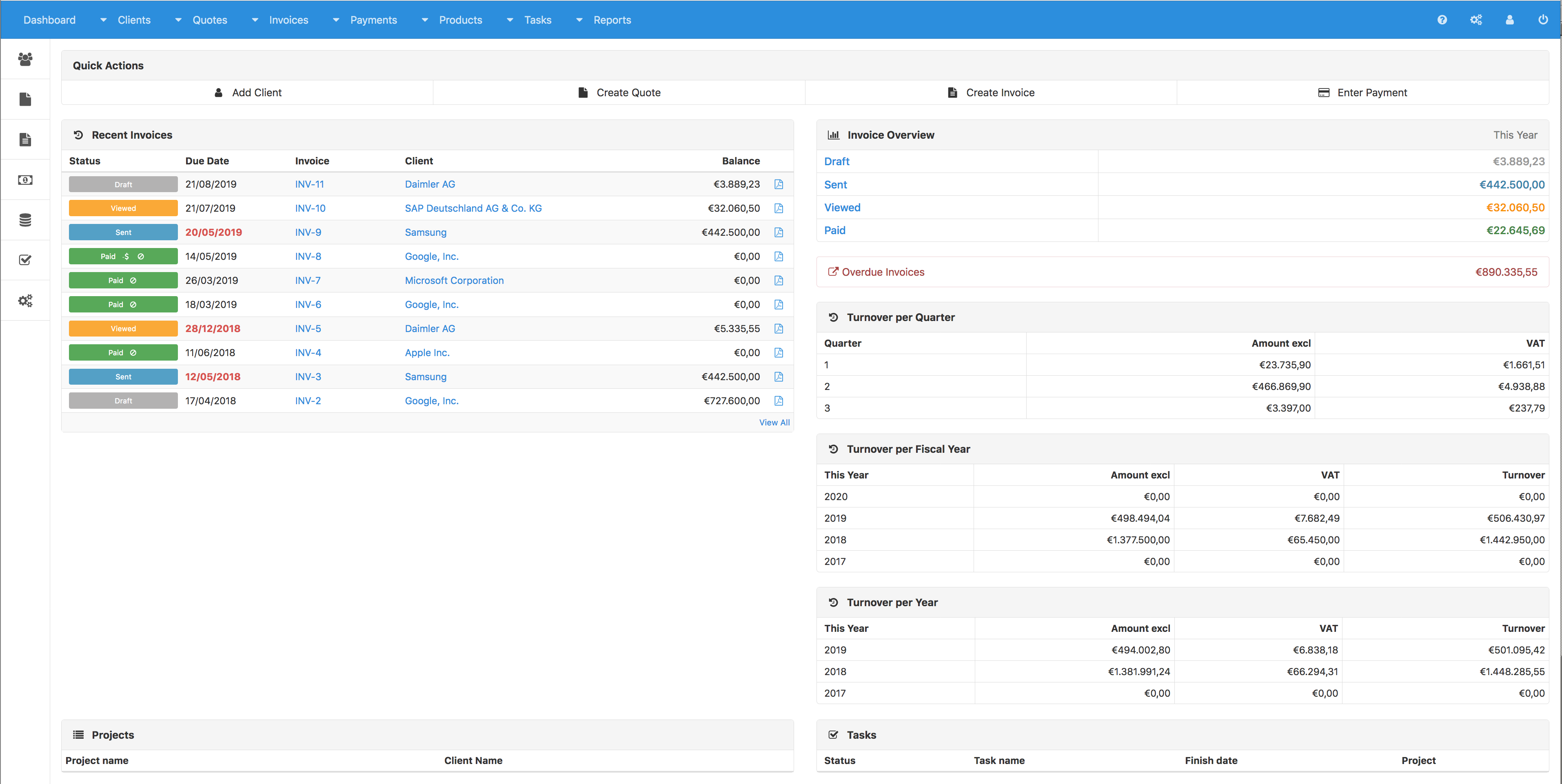Expand the Quotes dropdown arrow
The image size is (1562, 784).
pos(178,20)
